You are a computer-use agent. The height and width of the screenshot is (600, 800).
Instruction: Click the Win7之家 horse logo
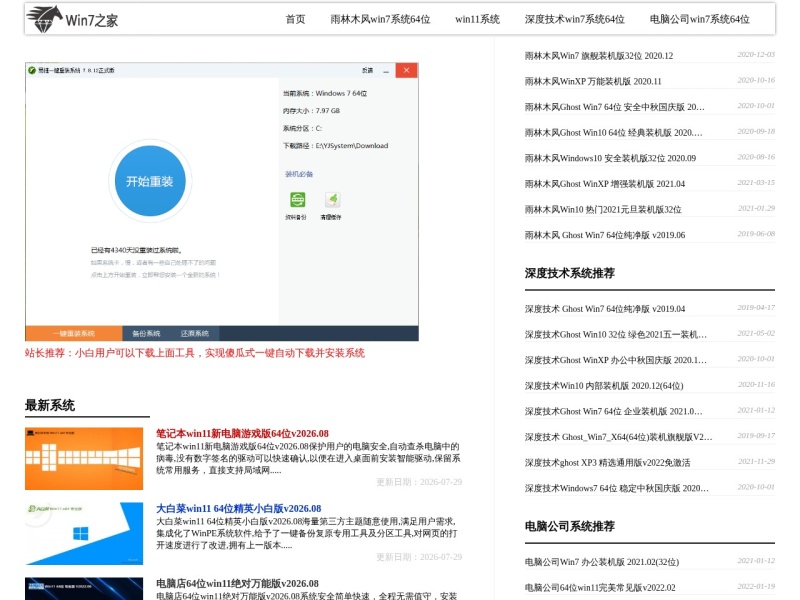coord(72,19)
